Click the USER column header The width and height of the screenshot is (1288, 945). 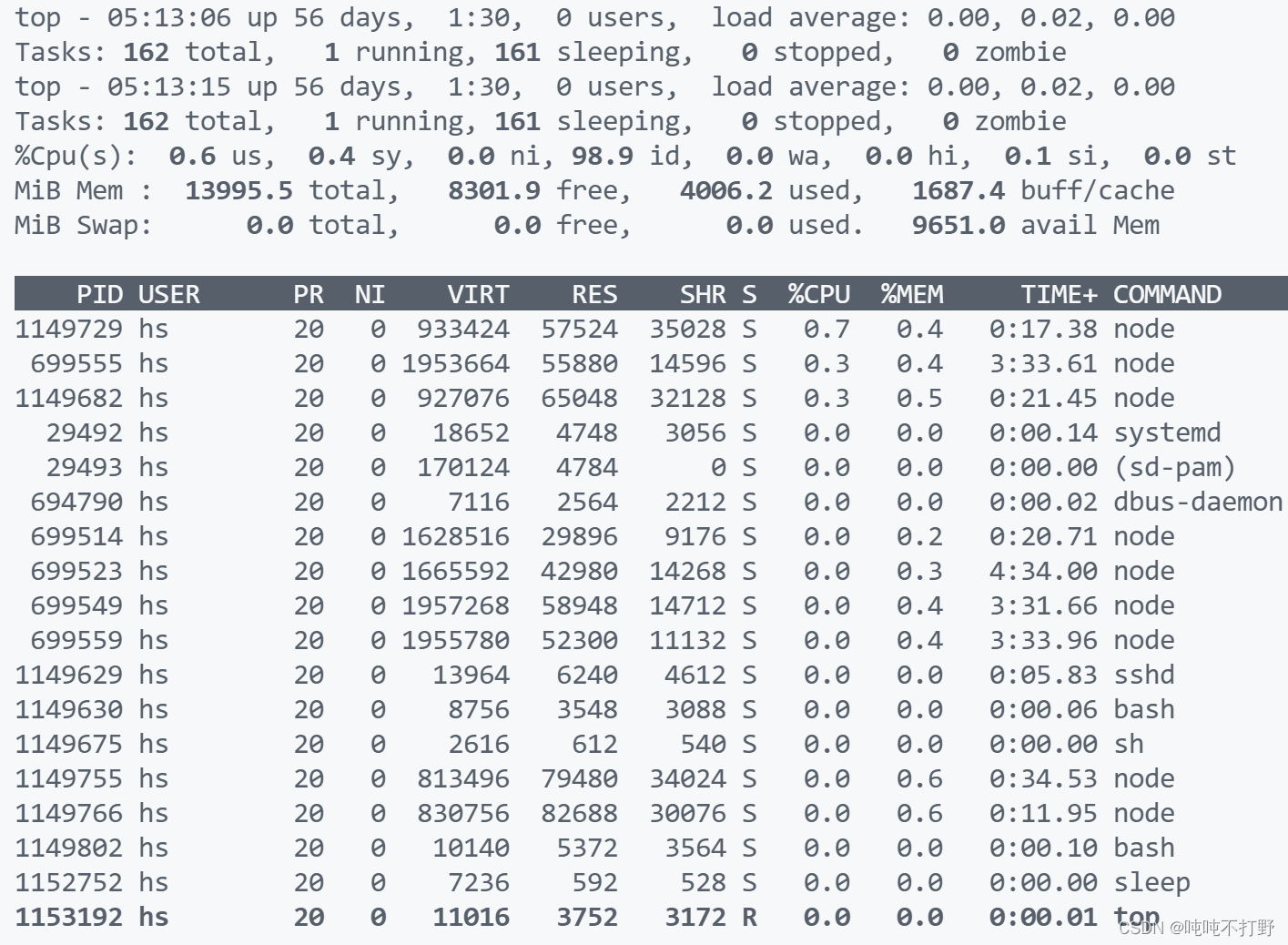[x=169, y=294]
